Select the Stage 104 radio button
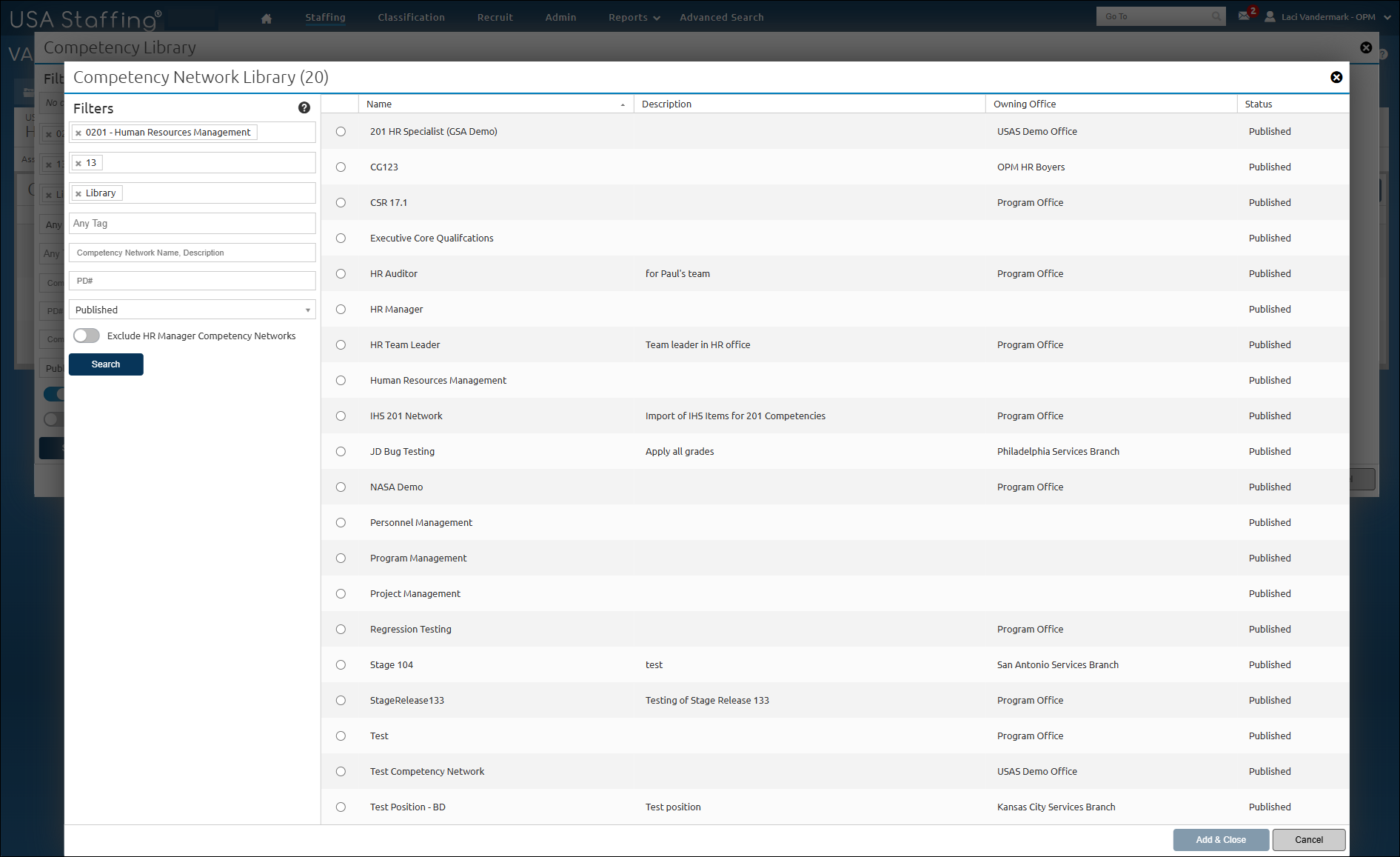 point(341,664)
